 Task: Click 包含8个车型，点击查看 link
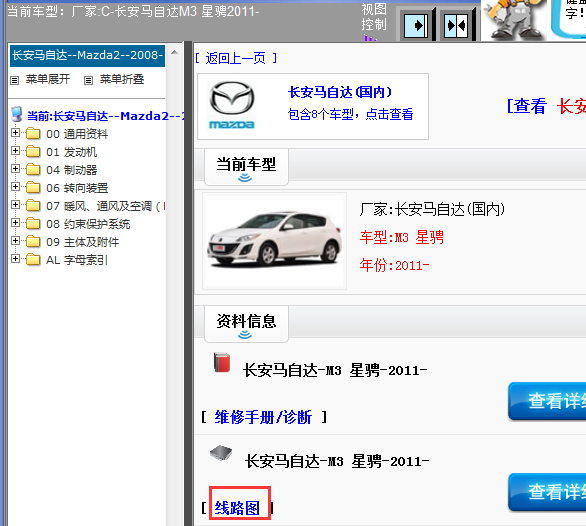pos(351,114)
